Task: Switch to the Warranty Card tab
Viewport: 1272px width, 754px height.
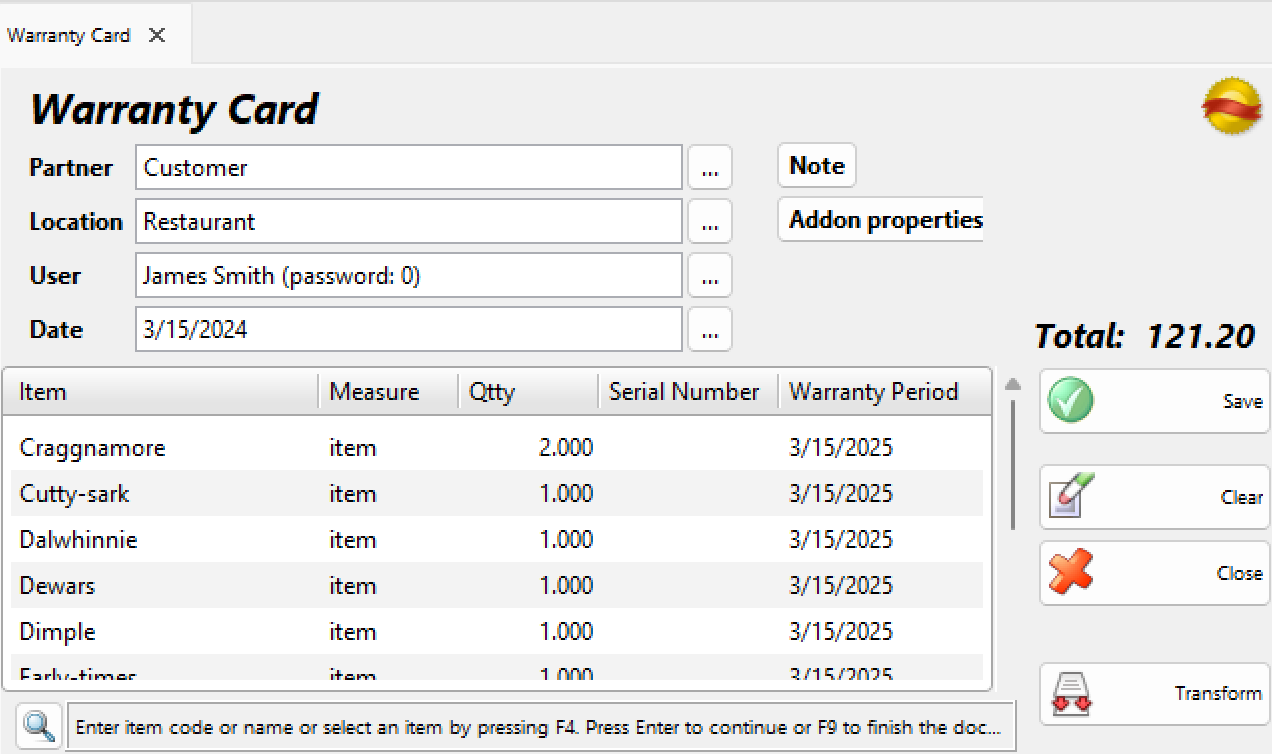Action: pyautogui.click(x=68, y=35)
